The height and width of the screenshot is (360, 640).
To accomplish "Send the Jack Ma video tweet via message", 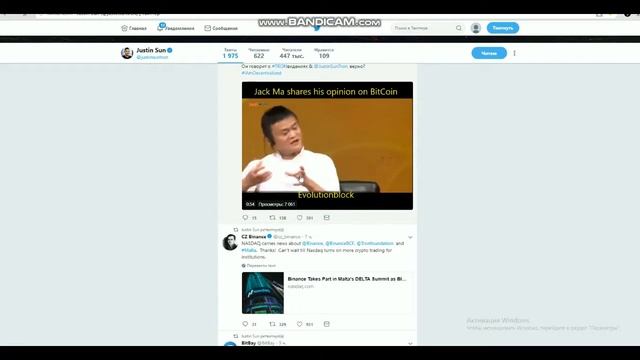I will [327, 218].
